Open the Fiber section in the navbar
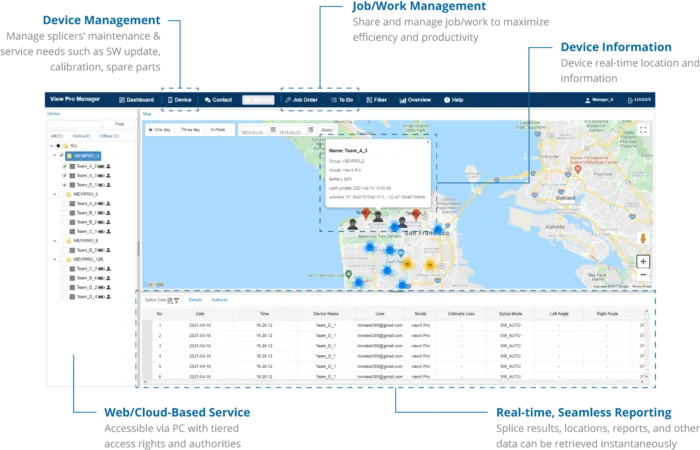 point(376,100)
